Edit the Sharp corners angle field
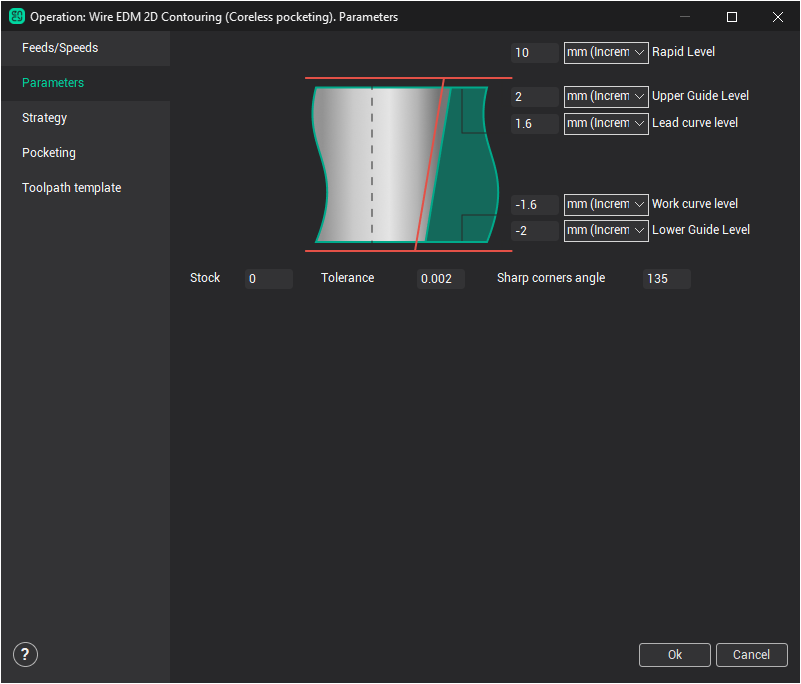 666,279
